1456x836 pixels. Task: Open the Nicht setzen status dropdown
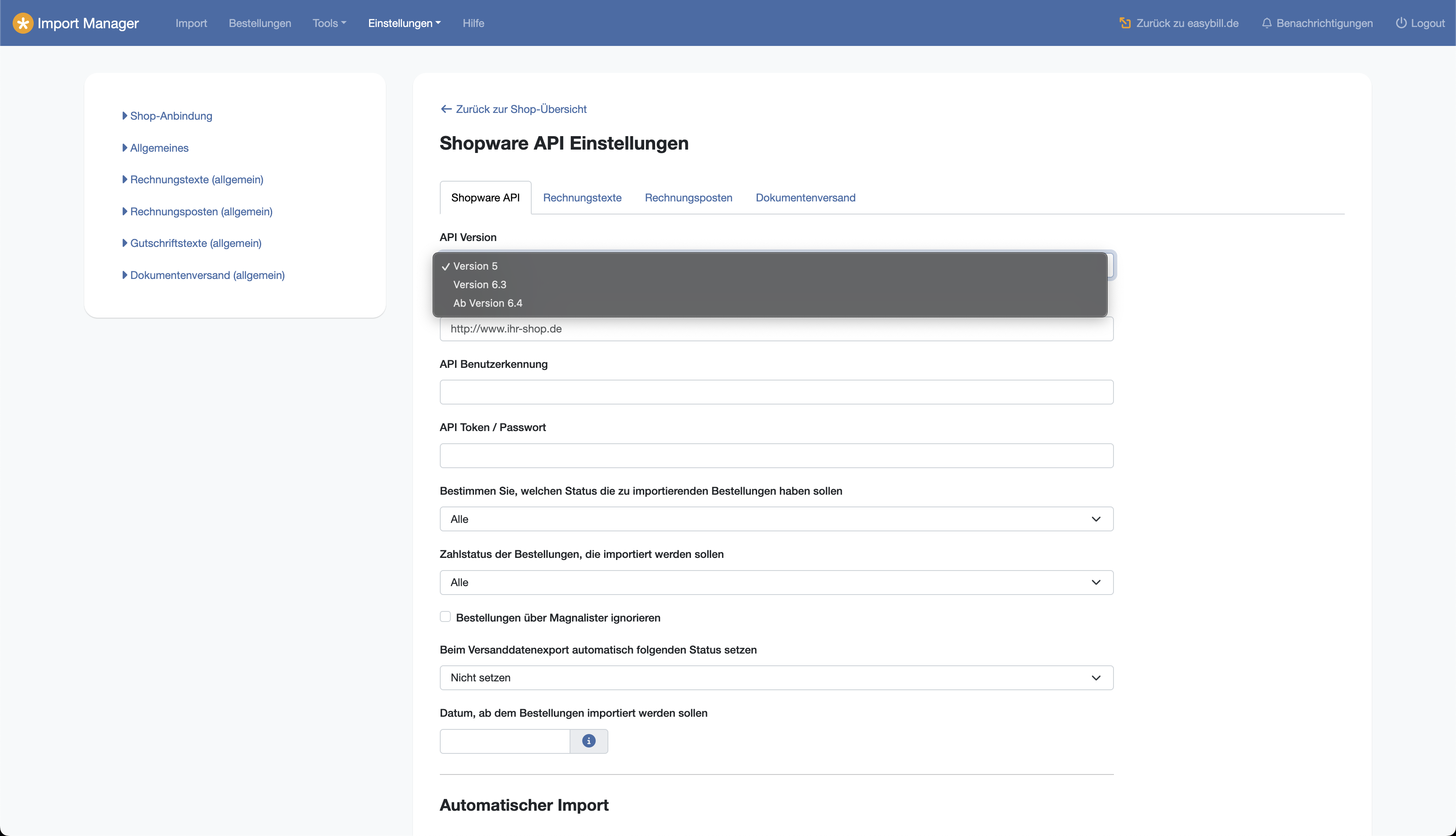click(776, 678)
